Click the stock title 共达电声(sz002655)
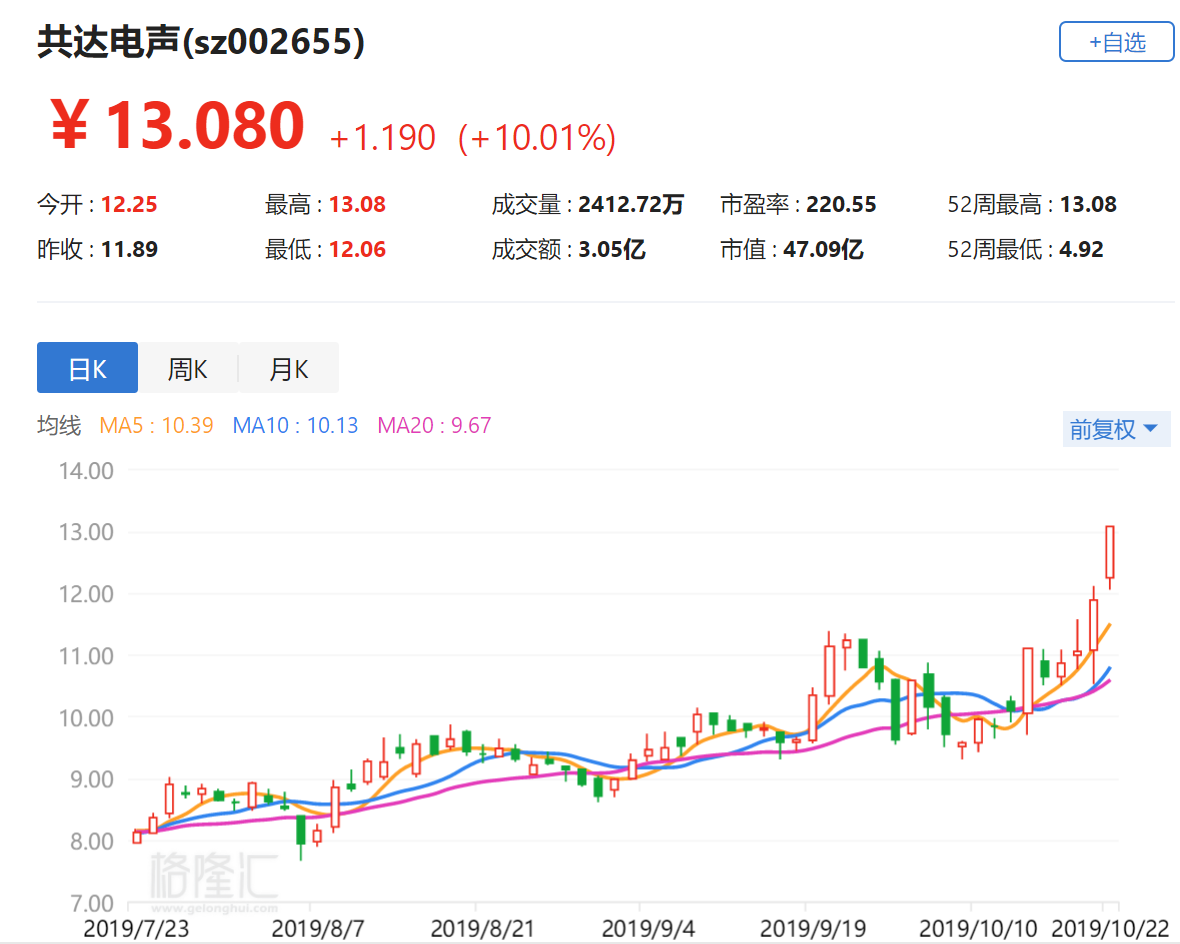This screenshot has height=944, width=1180. [x=201, y=41]
